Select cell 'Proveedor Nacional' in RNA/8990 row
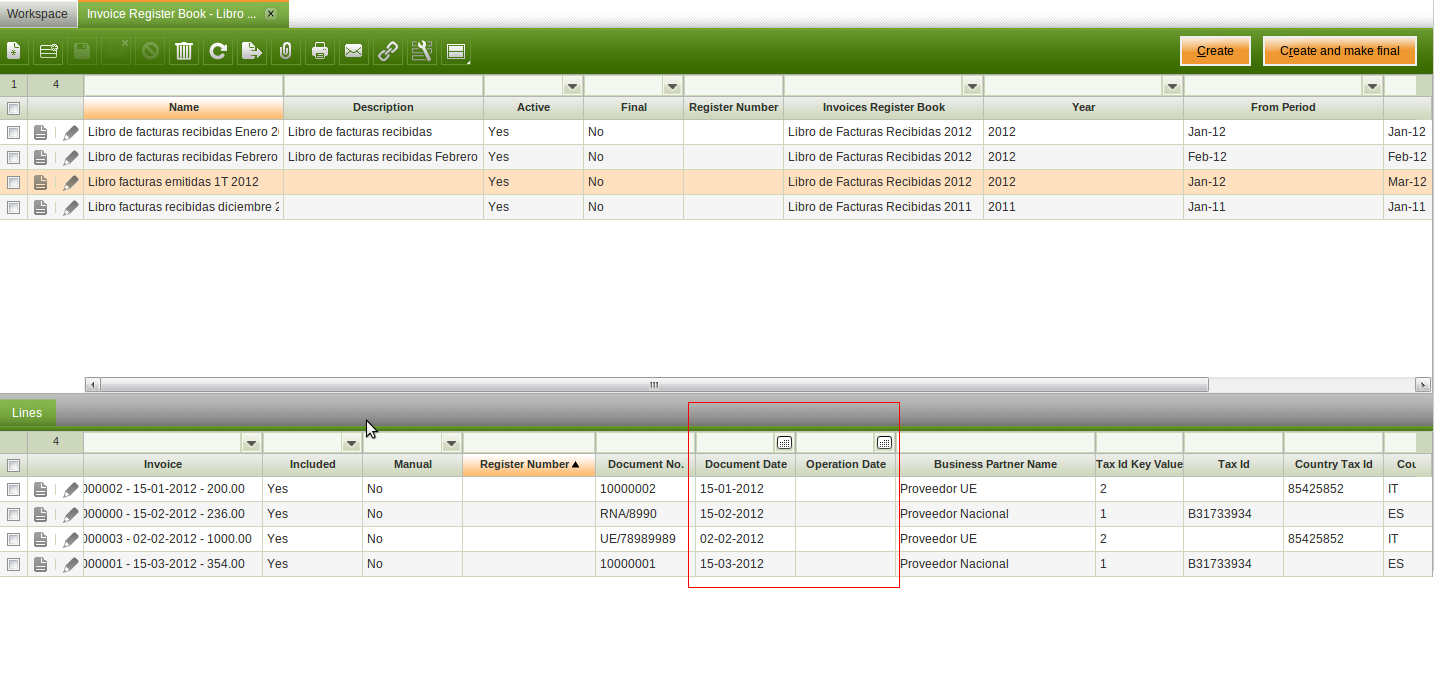 [995, 514]
